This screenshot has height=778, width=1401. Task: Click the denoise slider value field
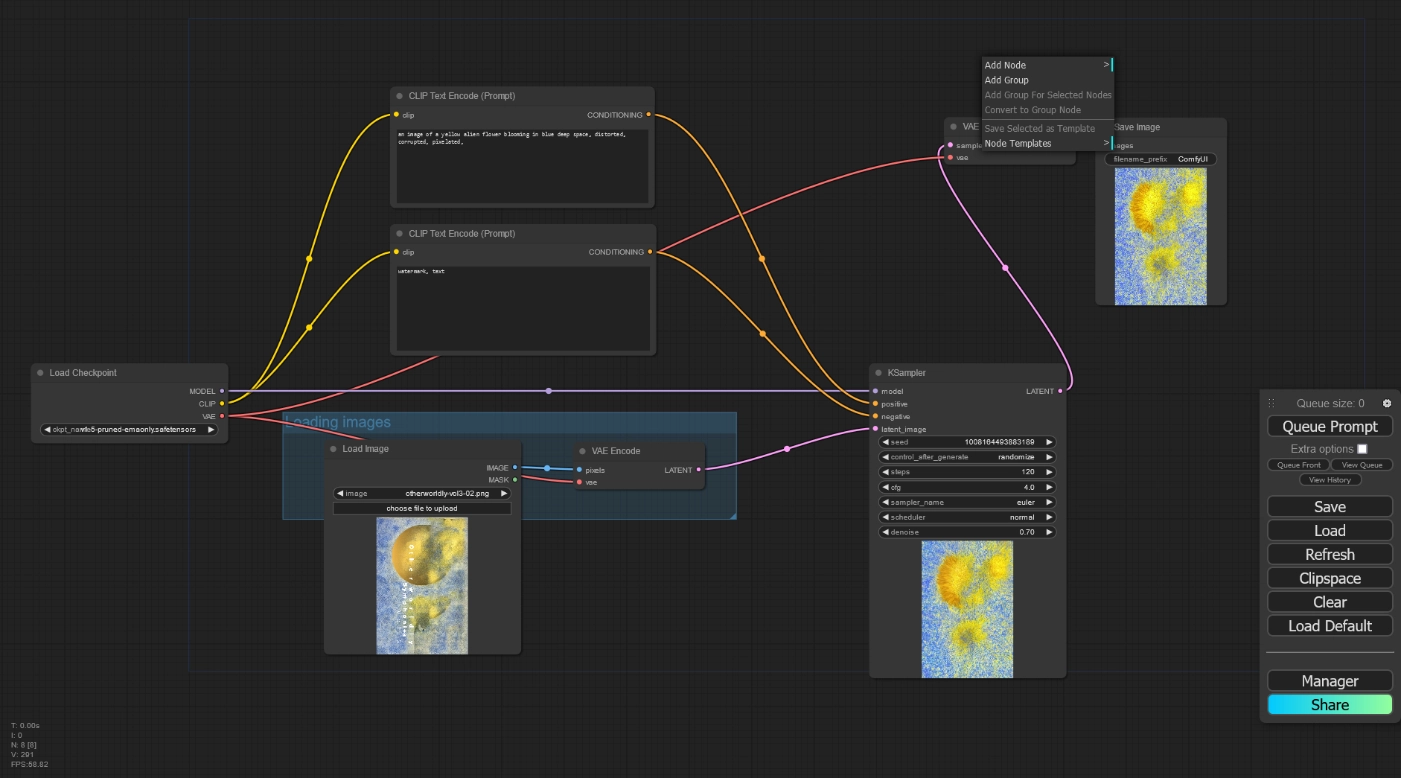coord(967,532)
